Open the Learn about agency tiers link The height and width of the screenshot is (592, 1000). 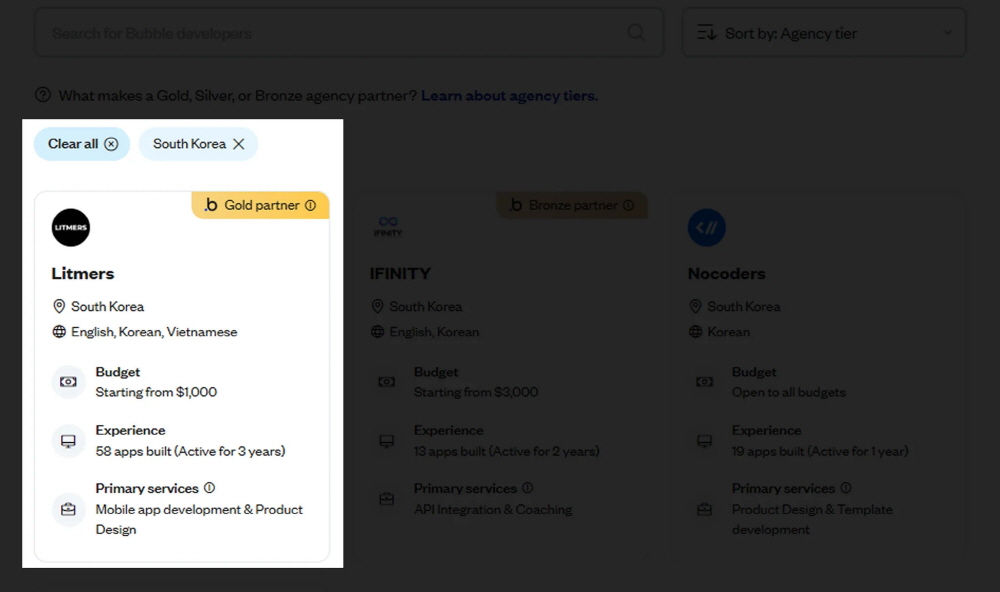tap(510, 96)
